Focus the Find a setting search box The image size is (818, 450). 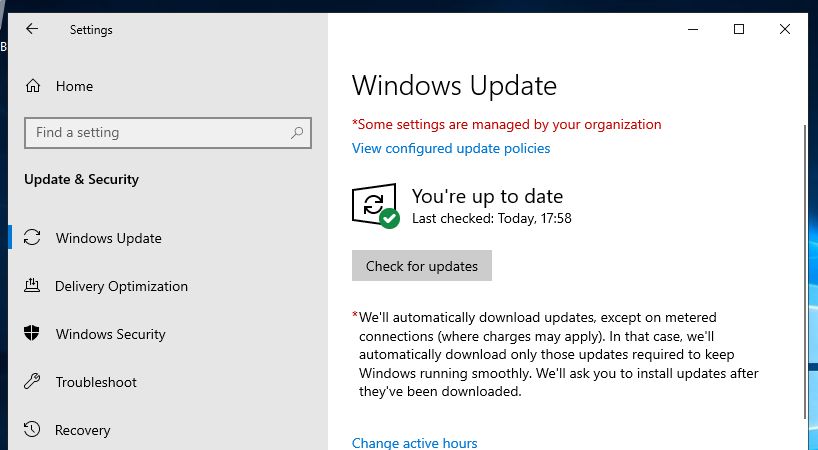click(167, 133)
